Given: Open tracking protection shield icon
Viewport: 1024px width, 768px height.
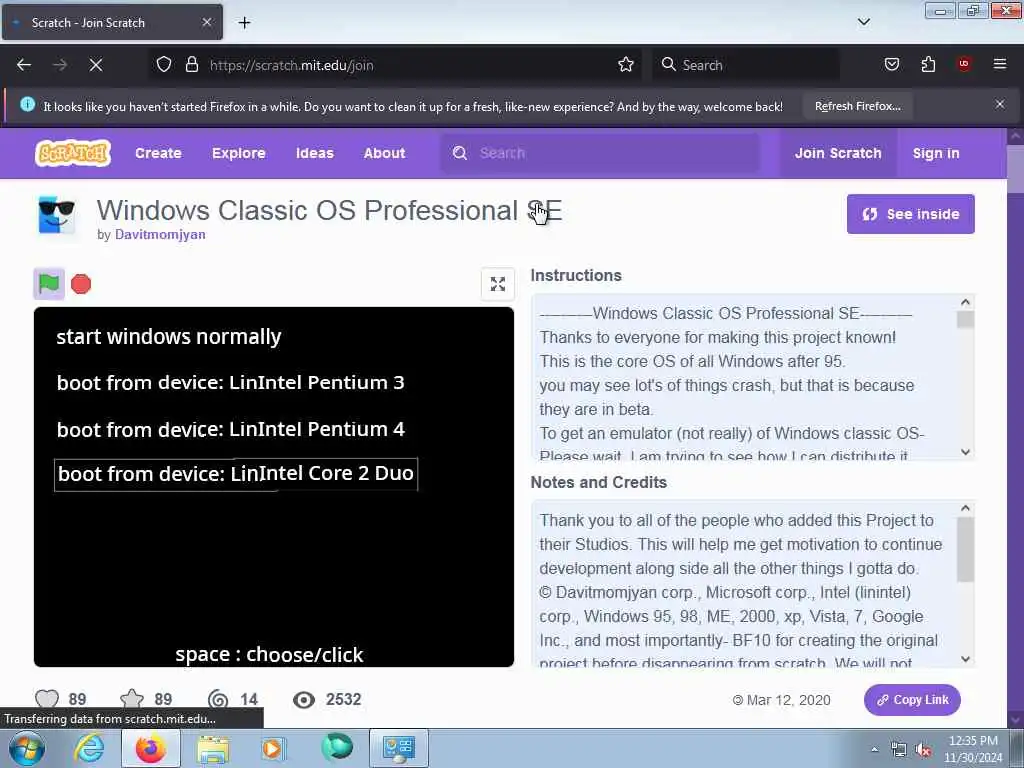Looking at the screenshot, I should pyautogui.click(x=164, y=65).
